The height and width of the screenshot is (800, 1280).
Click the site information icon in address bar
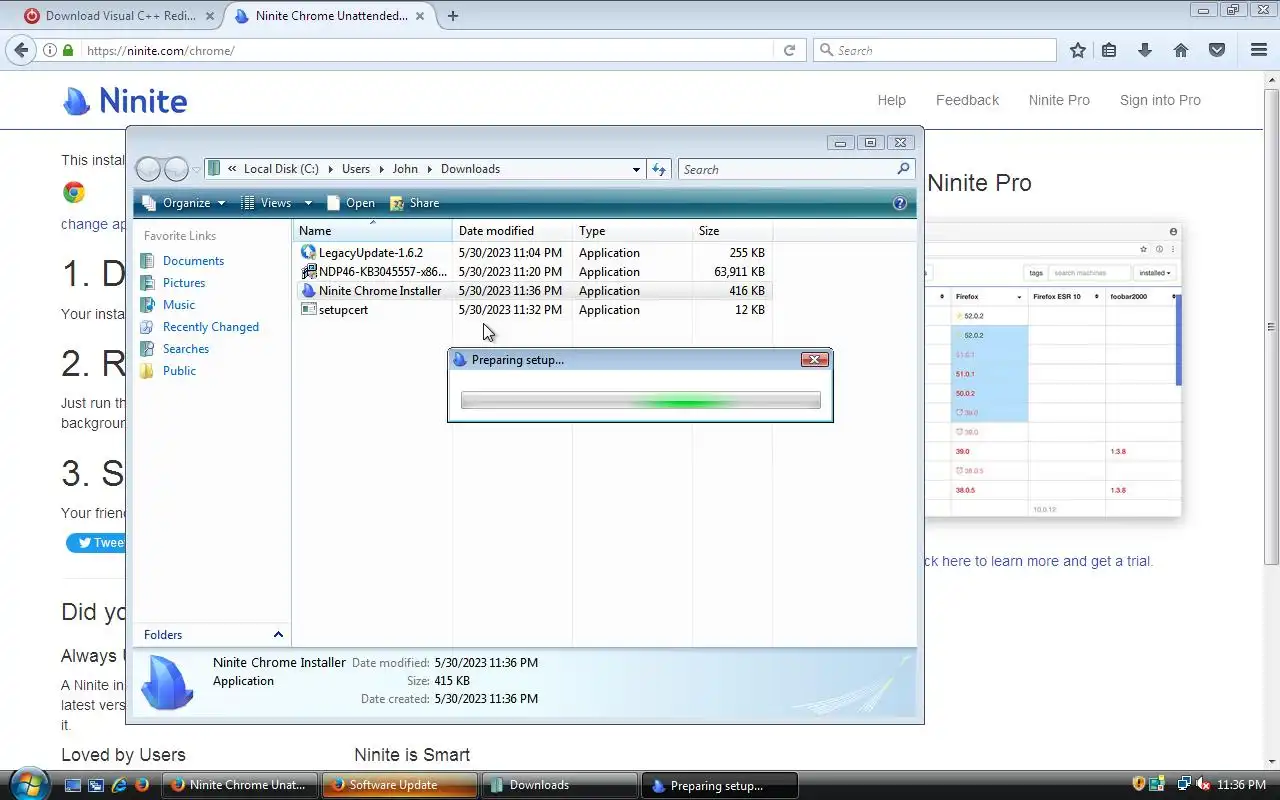click(50, 50)
